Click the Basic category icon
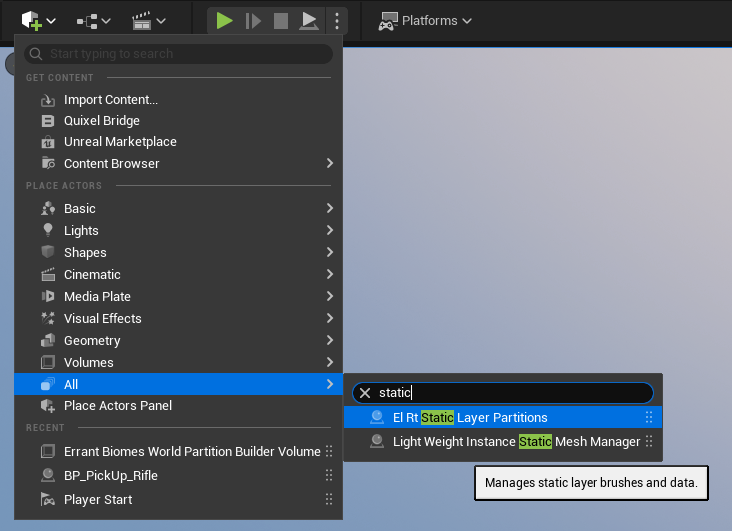This screenshot has height=531, width=732. click(48, 208)
